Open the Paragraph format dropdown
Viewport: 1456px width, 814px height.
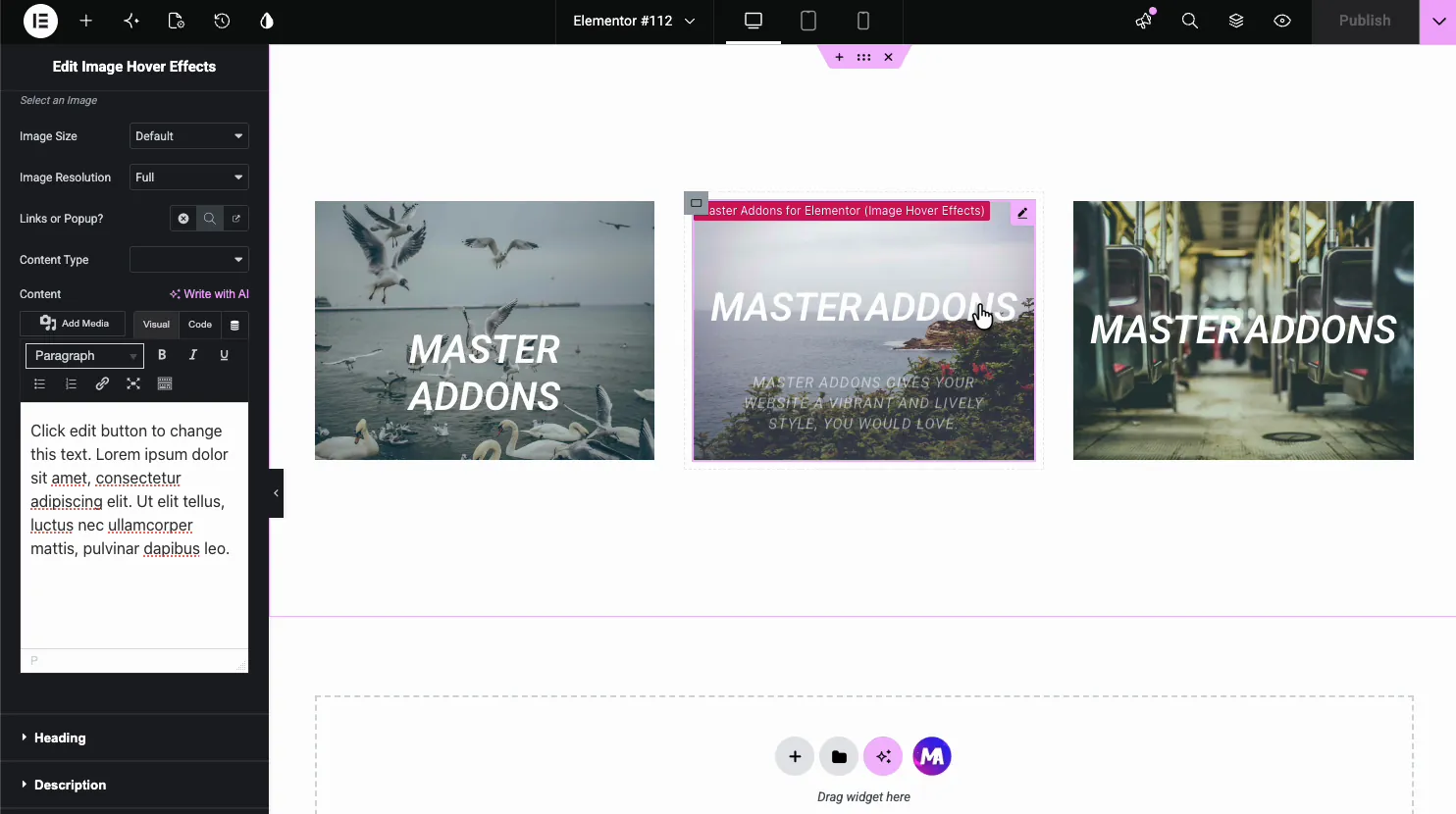click(x=84, y=356)
